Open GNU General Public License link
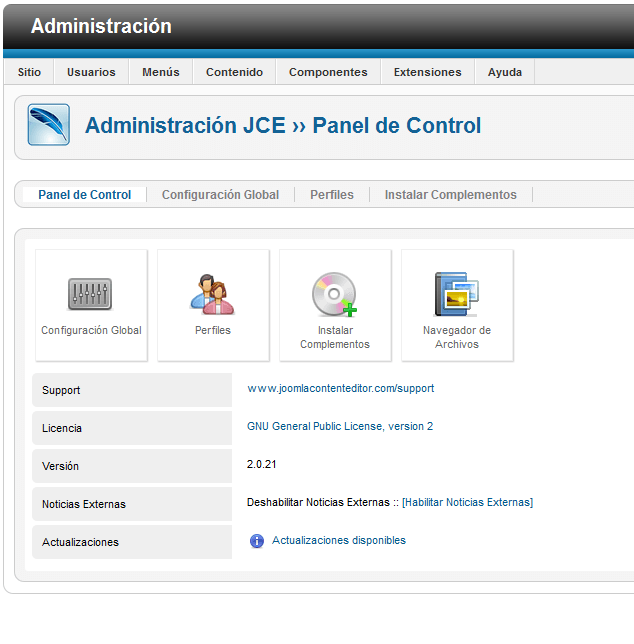The image size is (634, 644). 340,426
